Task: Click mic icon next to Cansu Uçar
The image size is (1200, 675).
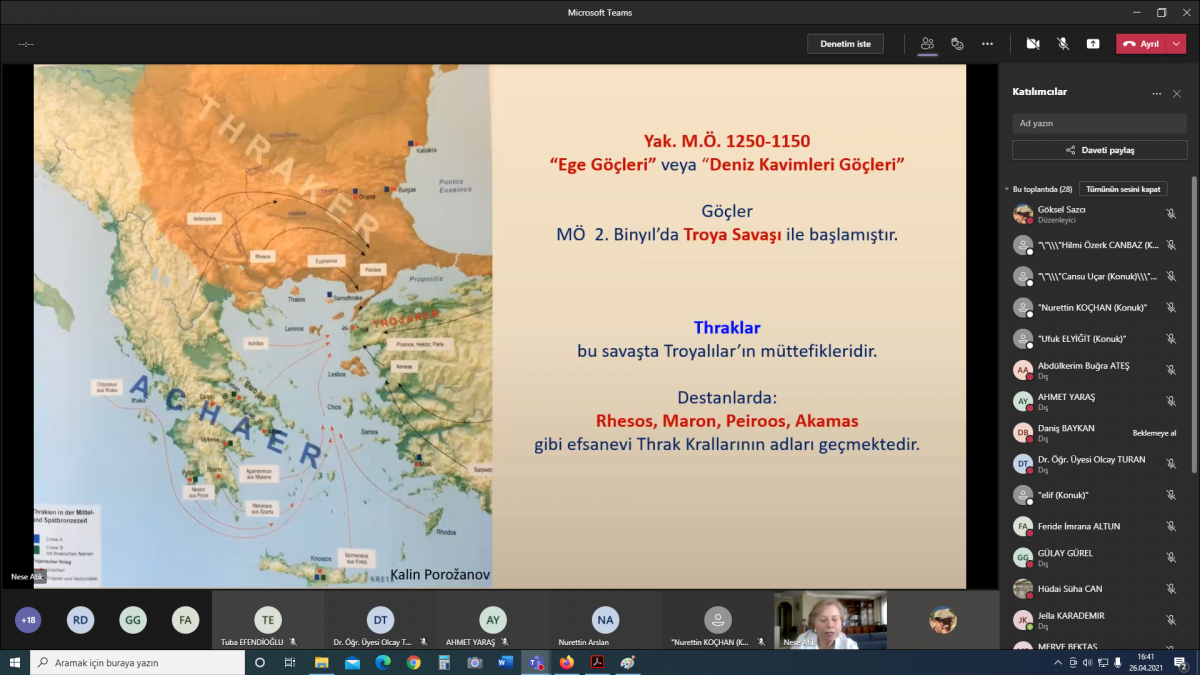Action: 1171,276
